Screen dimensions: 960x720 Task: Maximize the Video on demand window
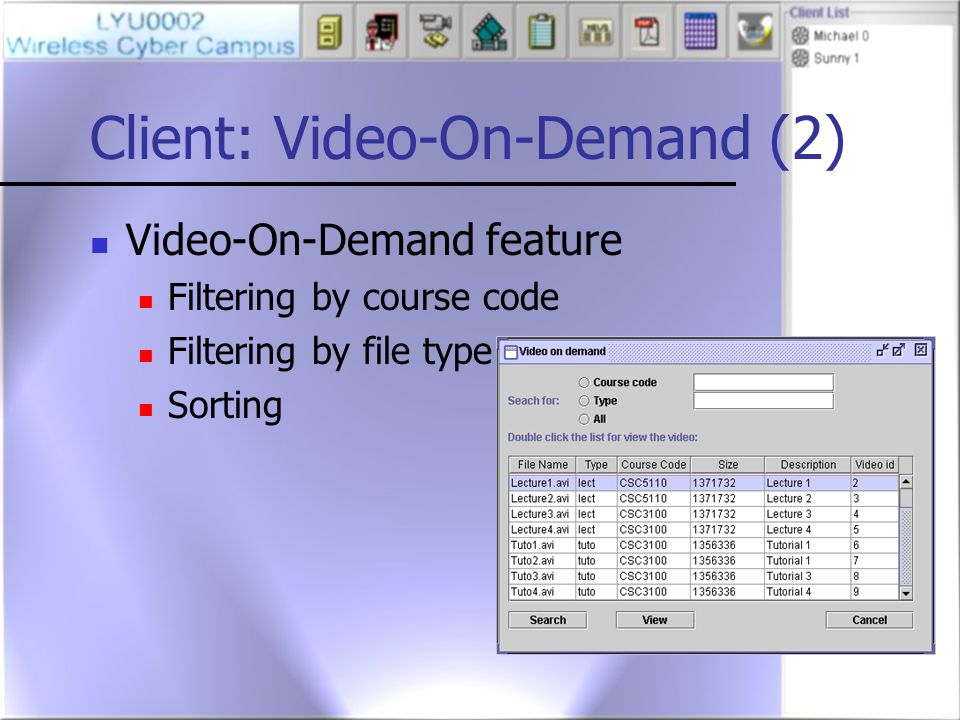[x=899, y=350]
